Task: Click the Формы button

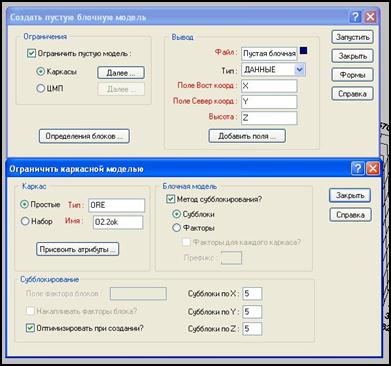Action: coord(352,75)
